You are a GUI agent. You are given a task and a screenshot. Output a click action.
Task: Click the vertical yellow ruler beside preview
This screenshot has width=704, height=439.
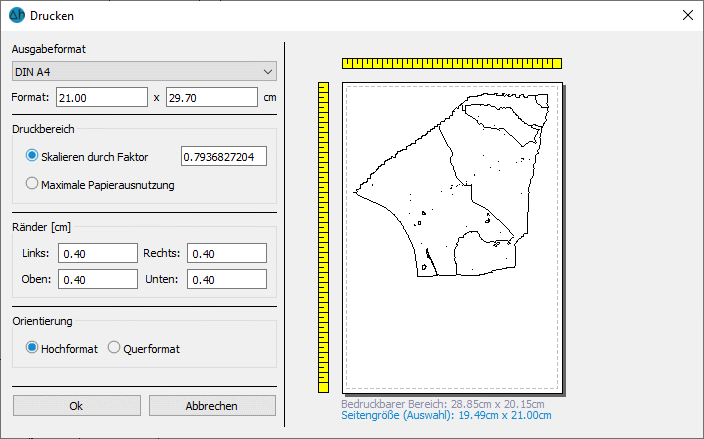coord(323,237)
